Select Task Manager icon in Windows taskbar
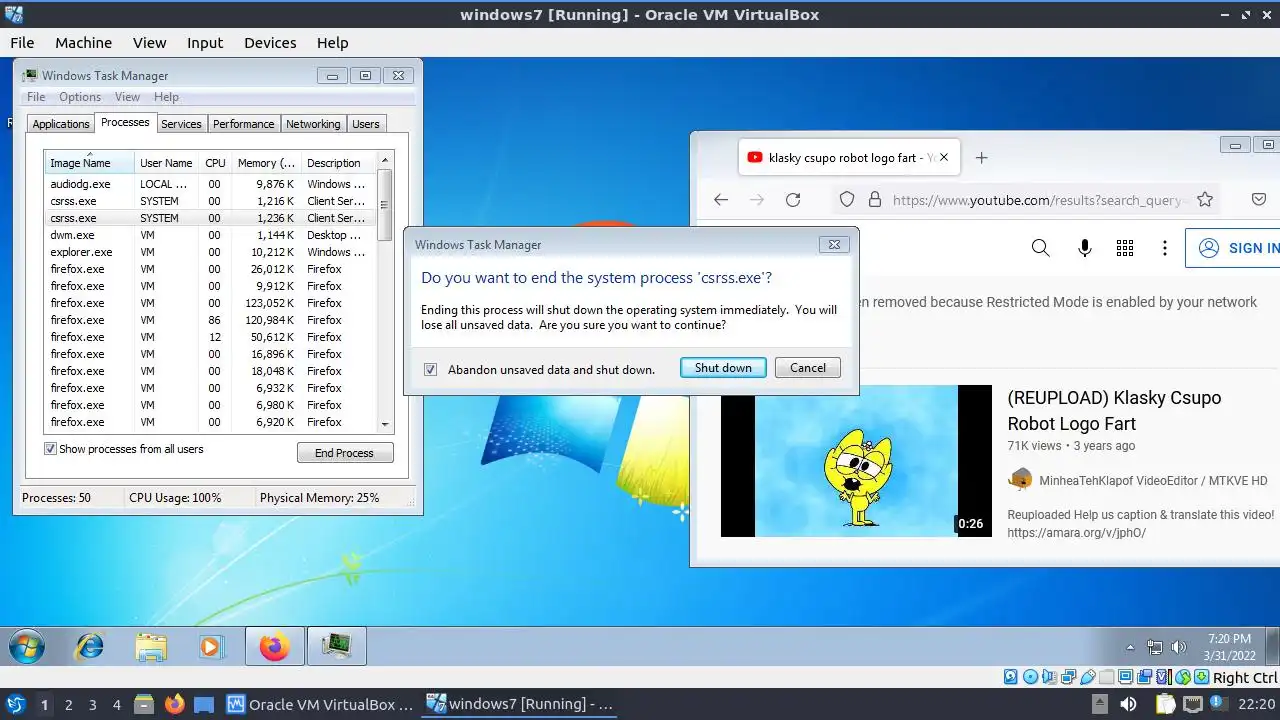 [x=336, y=647]
